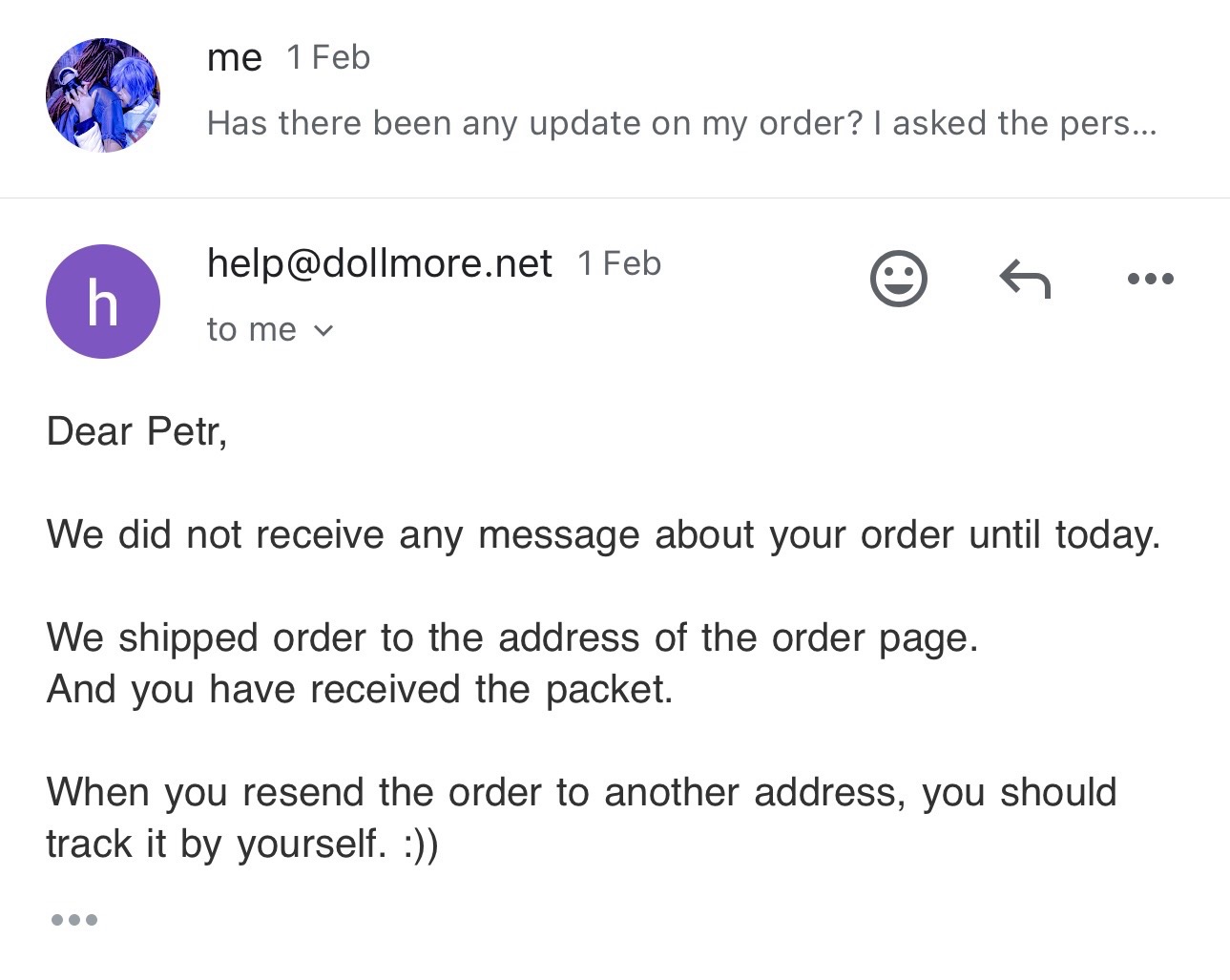The image size is (1230, 980).
Task: Show trimmed content via bottom ellipsis
Action: point(74,920)
